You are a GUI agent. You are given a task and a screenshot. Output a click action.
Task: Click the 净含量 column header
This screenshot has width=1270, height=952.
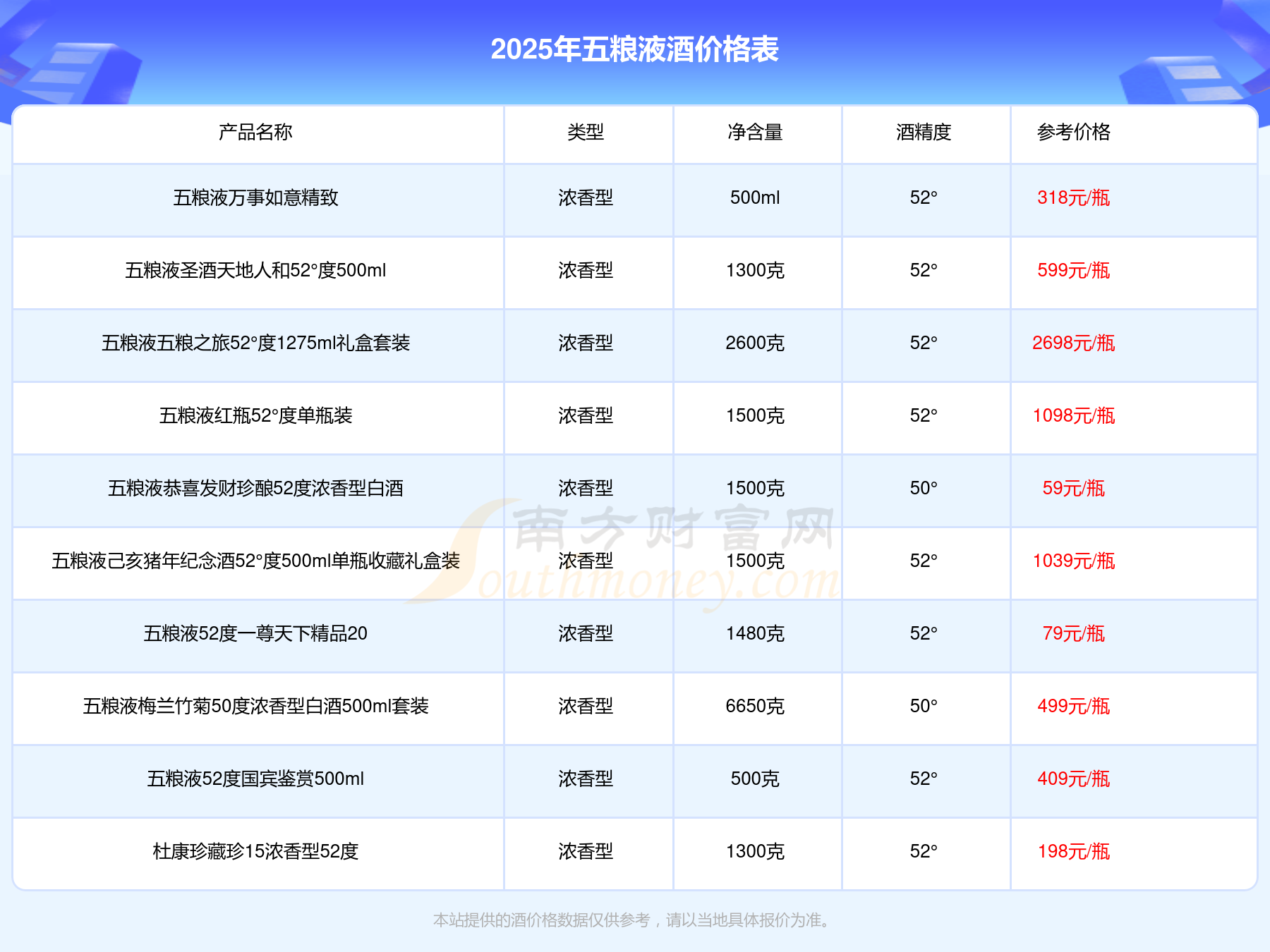click(x=755, y=132)
